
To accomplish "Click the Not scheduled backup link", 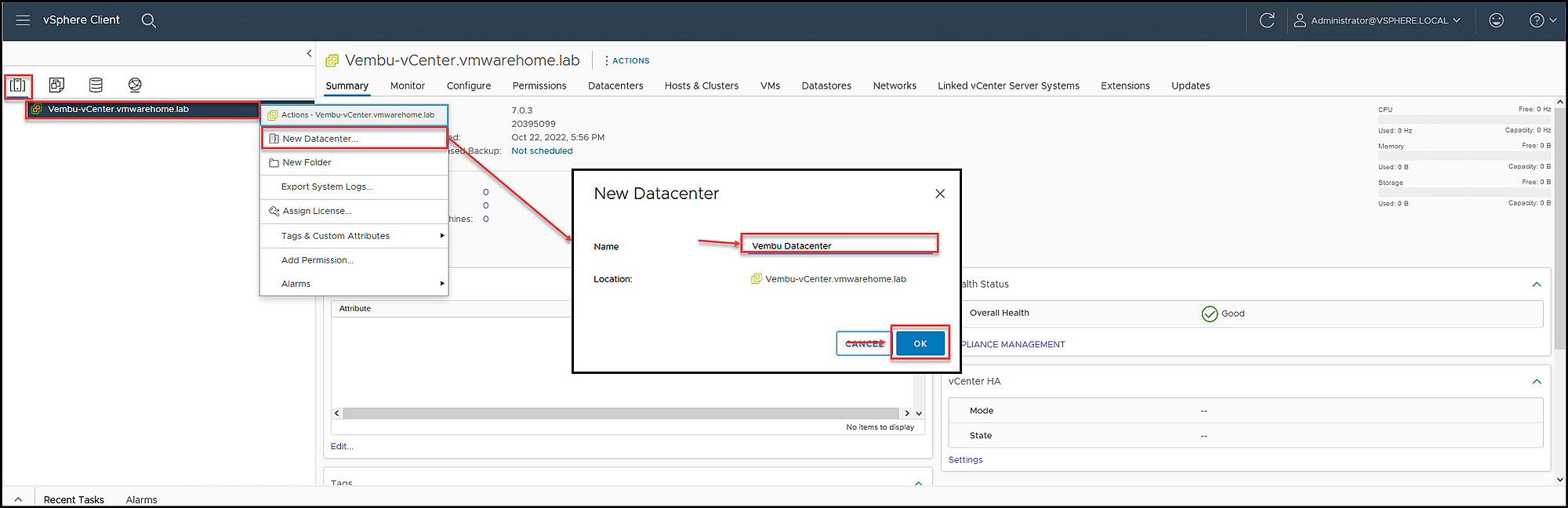I will pos(542,151).
